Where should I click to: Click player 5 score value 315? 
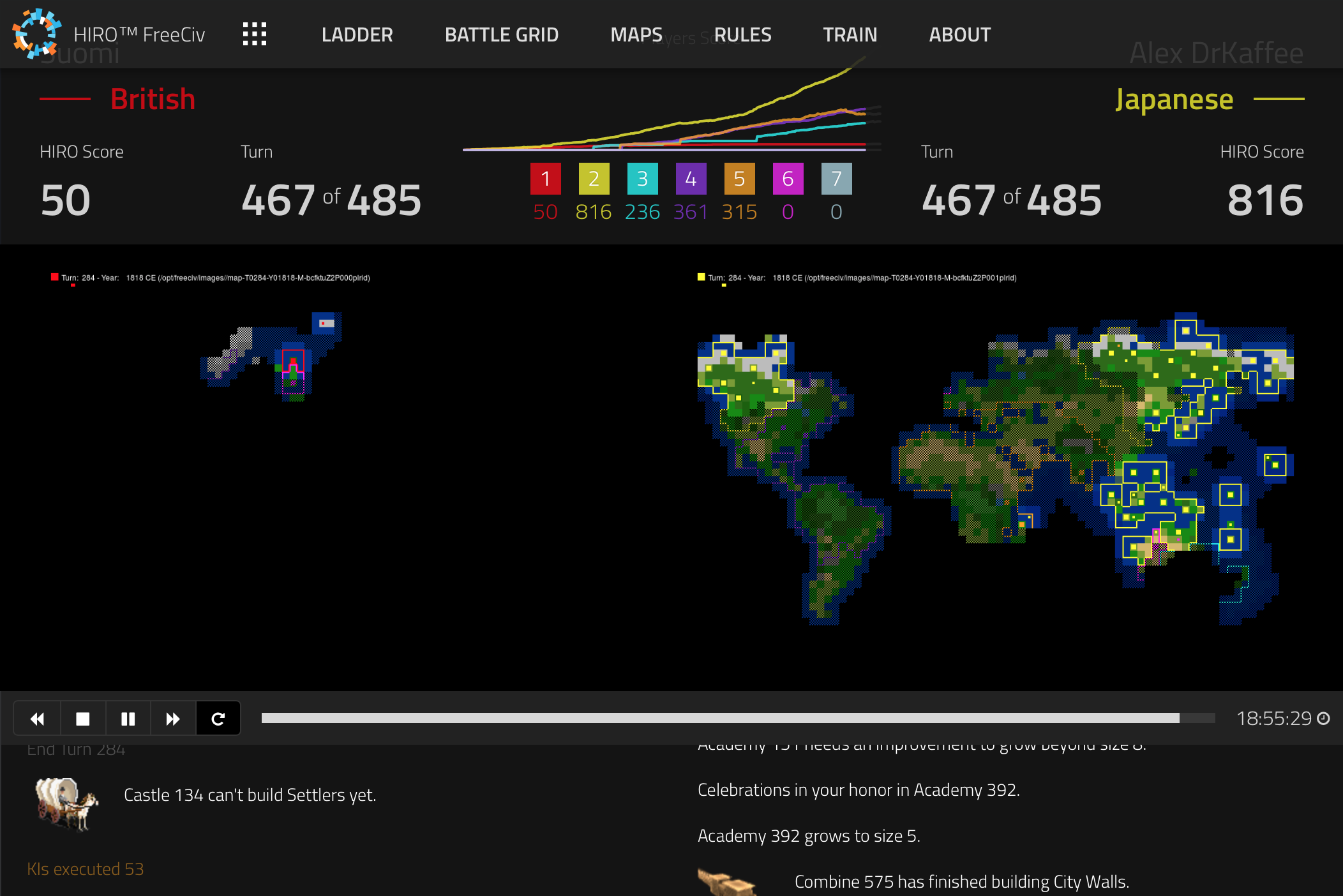[x=739, y=212]
